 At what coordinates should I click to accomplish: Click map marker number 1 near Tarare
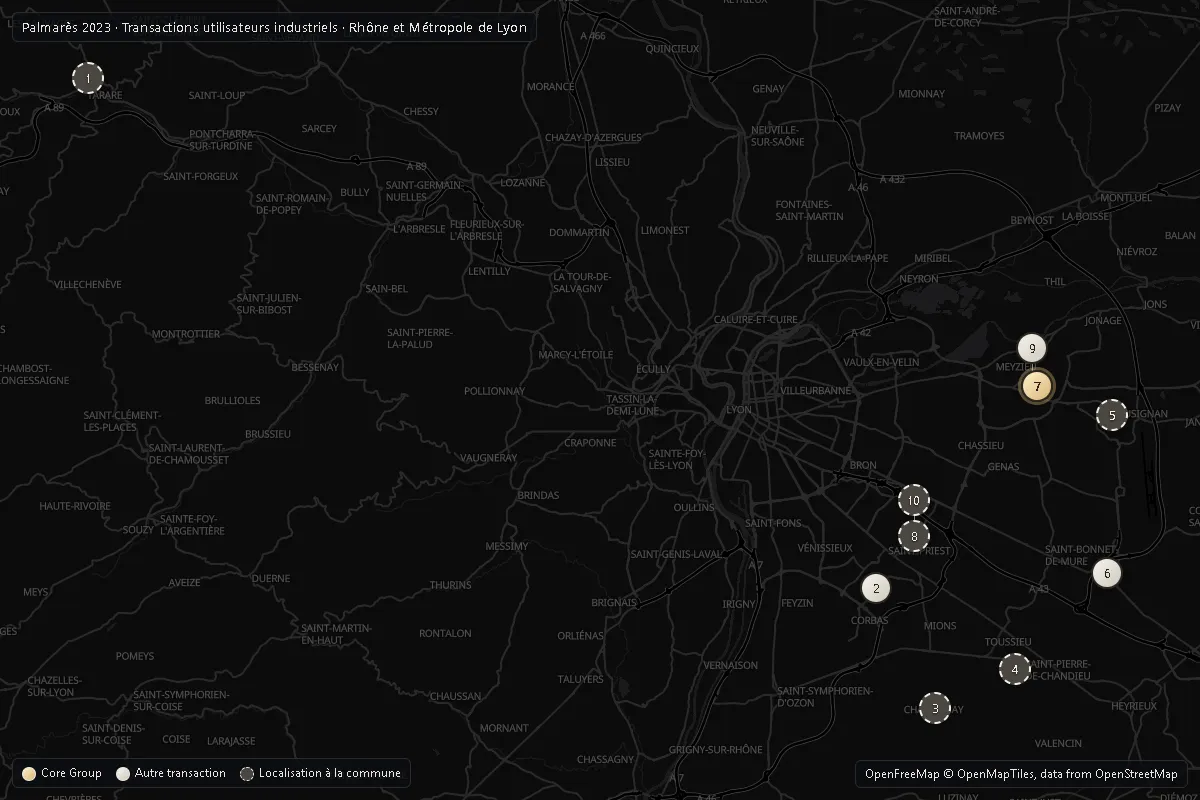(x=88, y=78)
